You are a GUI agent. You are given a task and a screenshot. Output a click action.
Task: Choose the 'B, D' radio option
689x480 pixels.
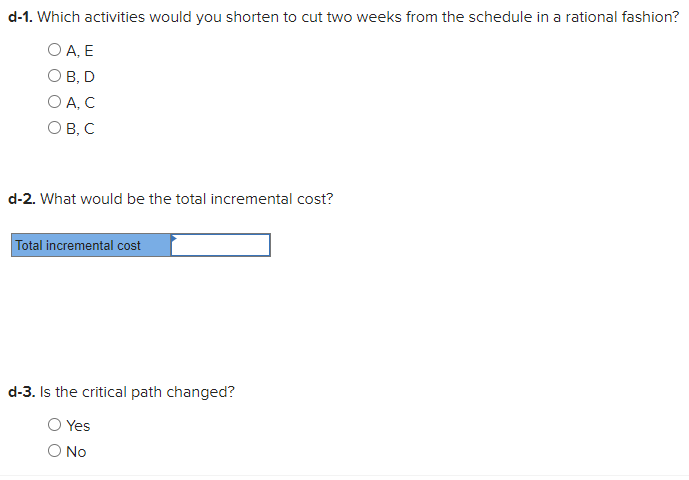[54, 76]
